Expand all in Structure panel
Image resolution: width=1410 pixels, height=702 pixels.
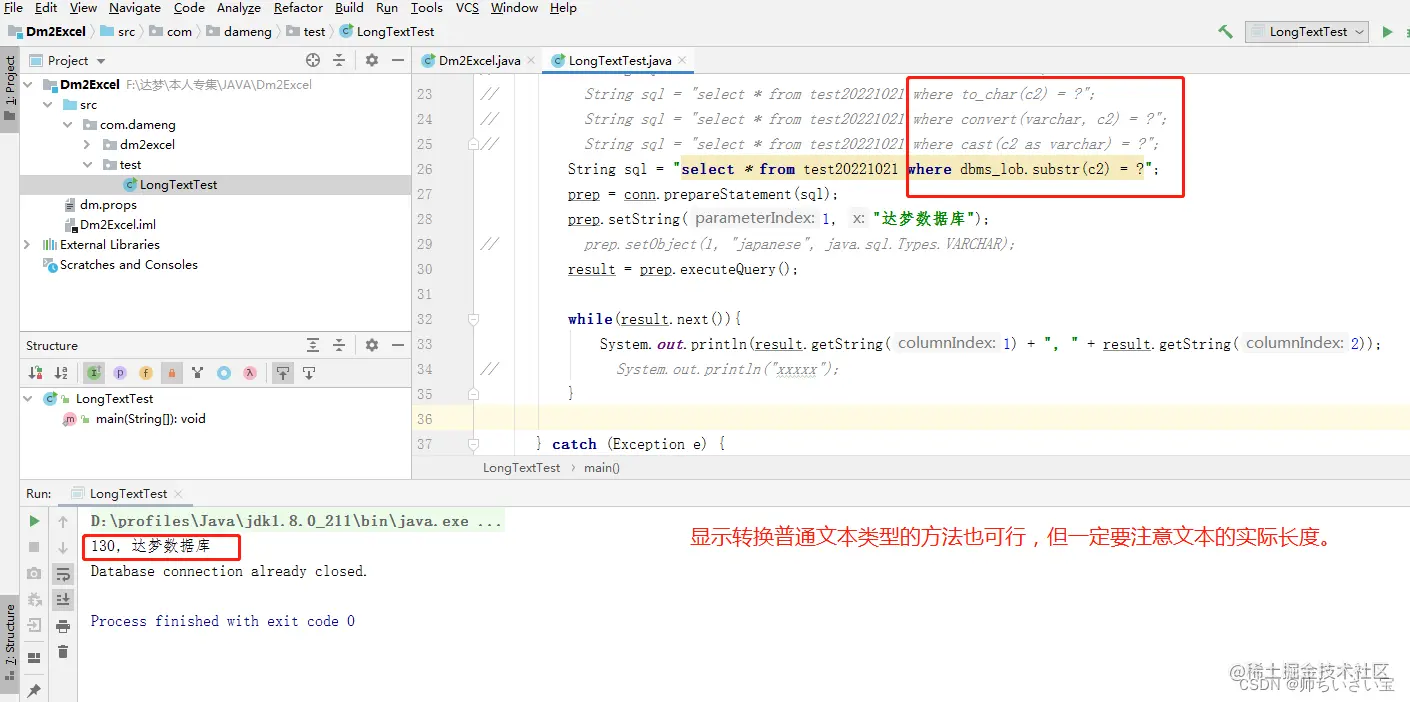point(313,345)
